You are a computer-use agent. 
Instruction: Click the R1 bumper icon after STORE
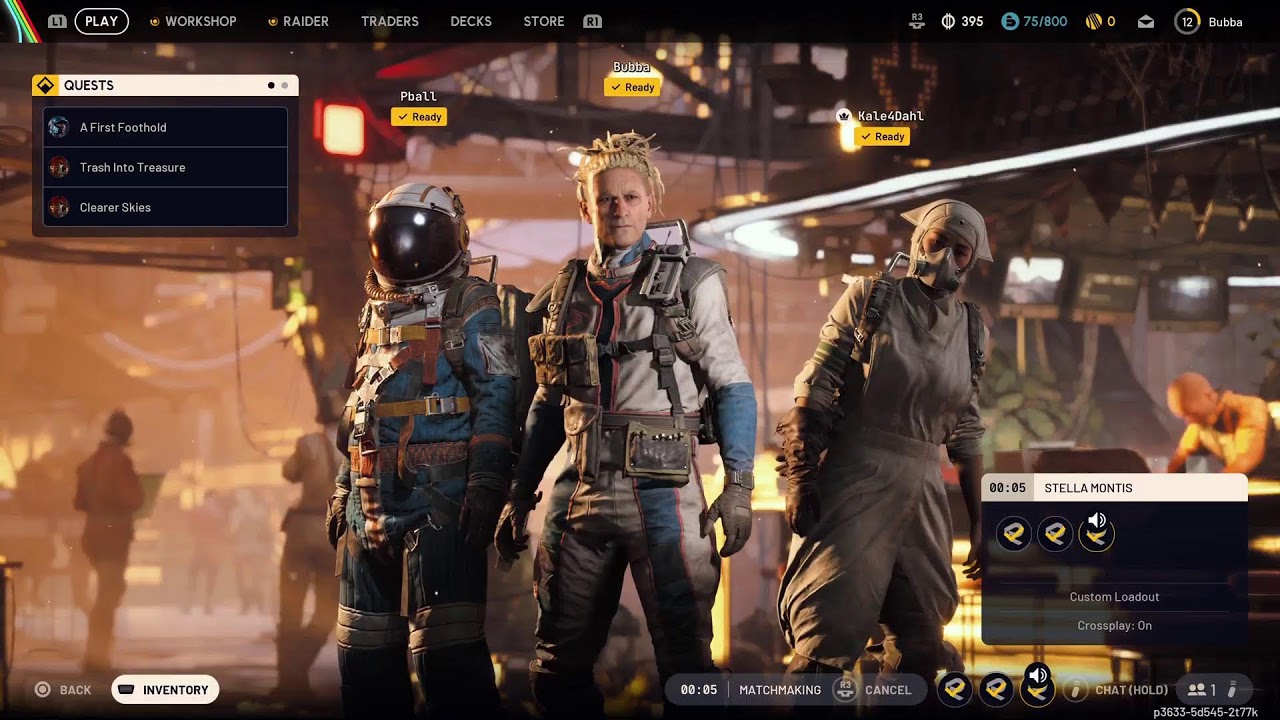coord(592,21)
